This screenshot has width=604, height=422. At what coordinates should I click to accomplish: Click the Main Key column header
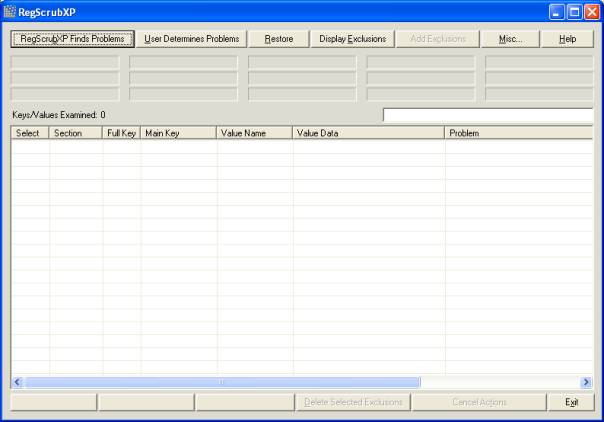(x=178, y=133)
